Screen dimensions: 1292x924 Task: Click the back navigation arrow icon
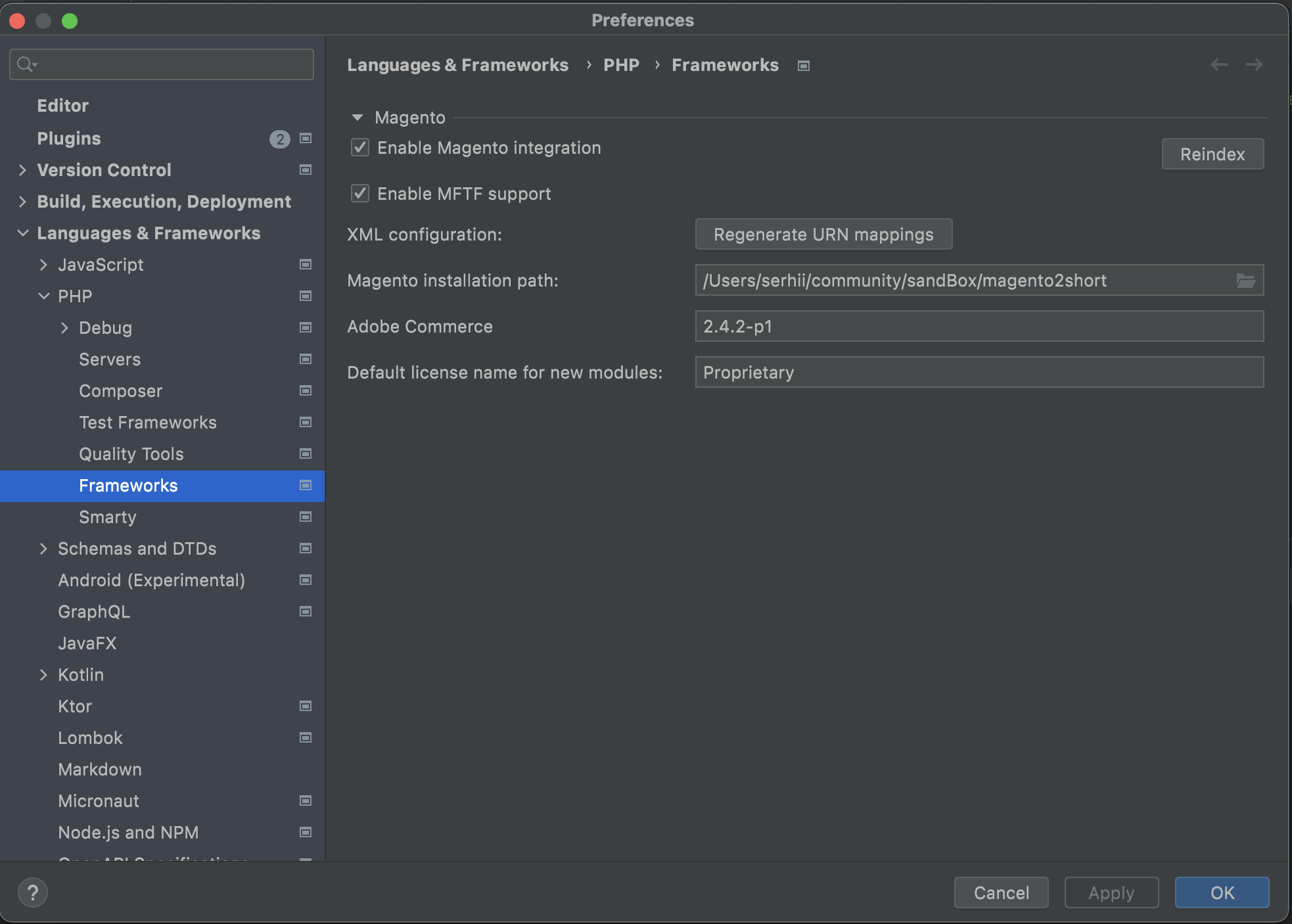coord(1219,64)
